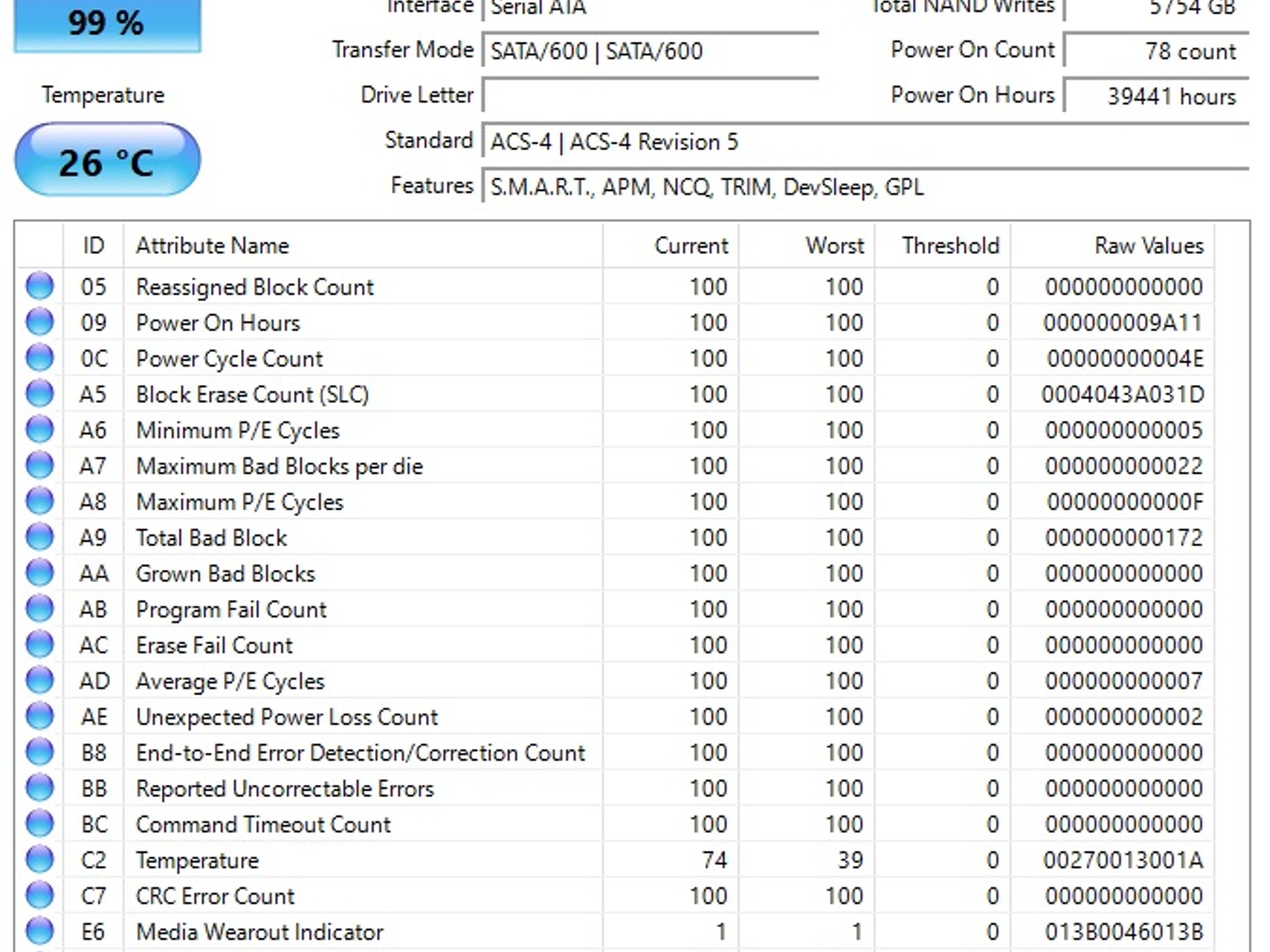Click the empty Drive Letter field
Viewport: 1270px width, 952px height.
tap(651, 96)
